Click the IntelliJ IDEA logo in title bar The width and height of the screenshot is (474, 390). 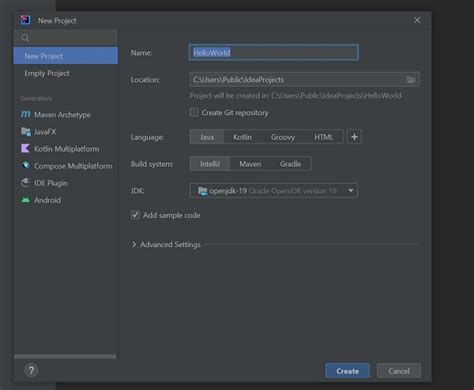tap(25, 20)
